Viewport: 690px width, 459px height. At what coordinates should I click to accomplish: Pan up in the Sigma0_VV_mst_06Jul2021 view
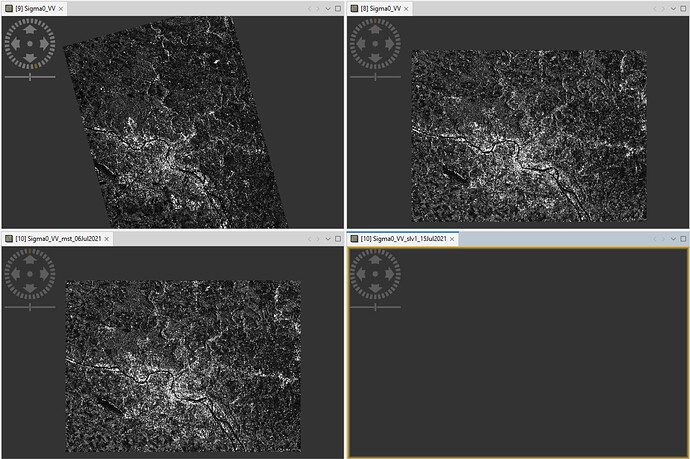click(30, 260)
